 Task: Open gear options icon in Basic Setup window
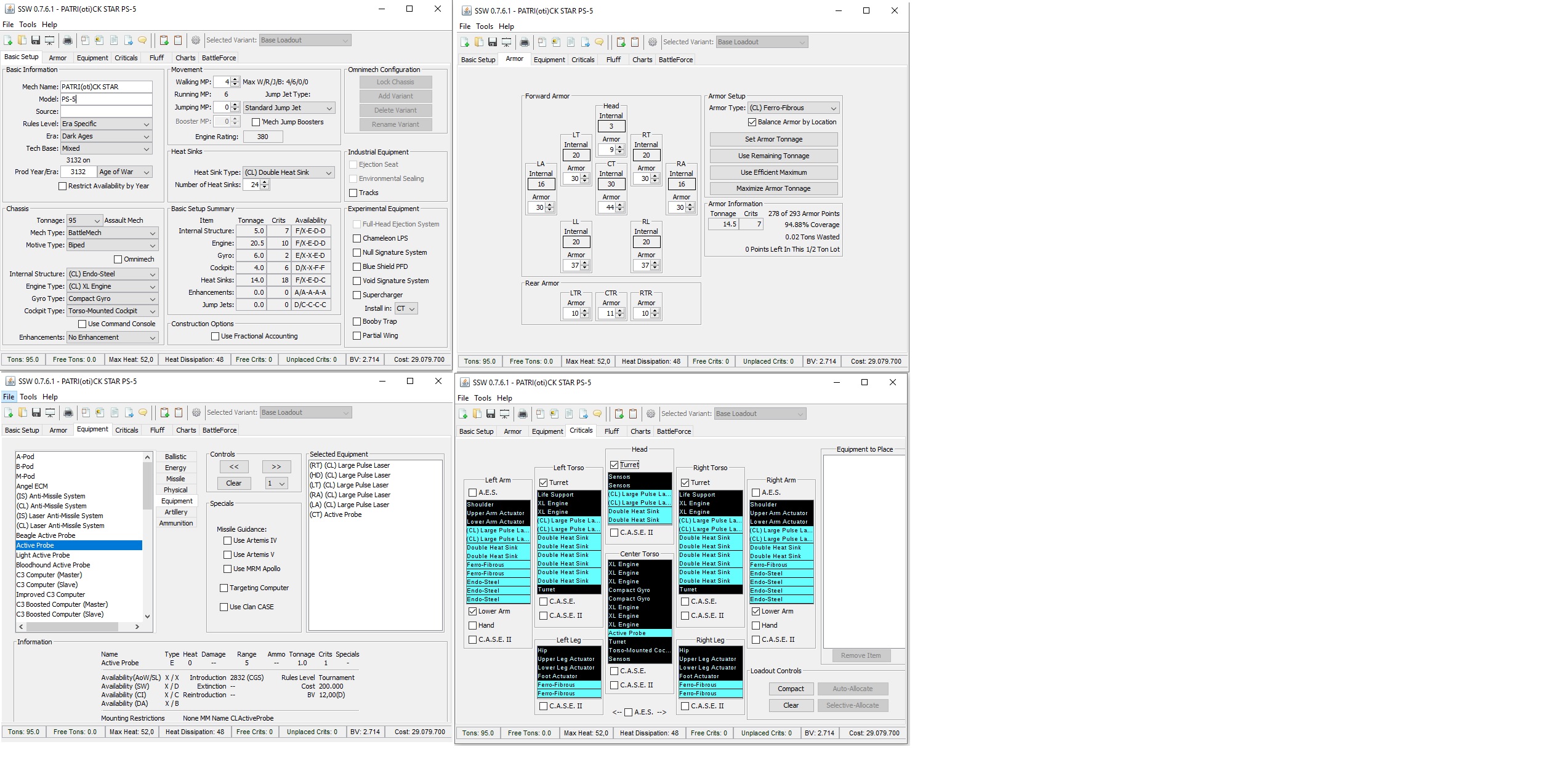pyautogui.click(x=196, y=41)
